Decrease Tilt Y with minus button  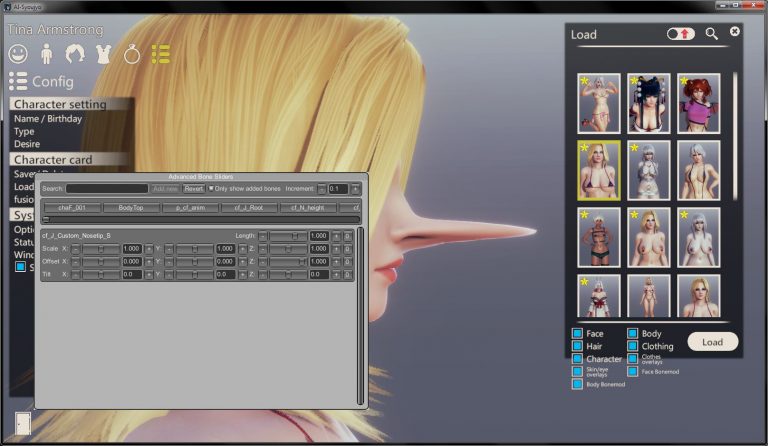(x=169, y=275)
